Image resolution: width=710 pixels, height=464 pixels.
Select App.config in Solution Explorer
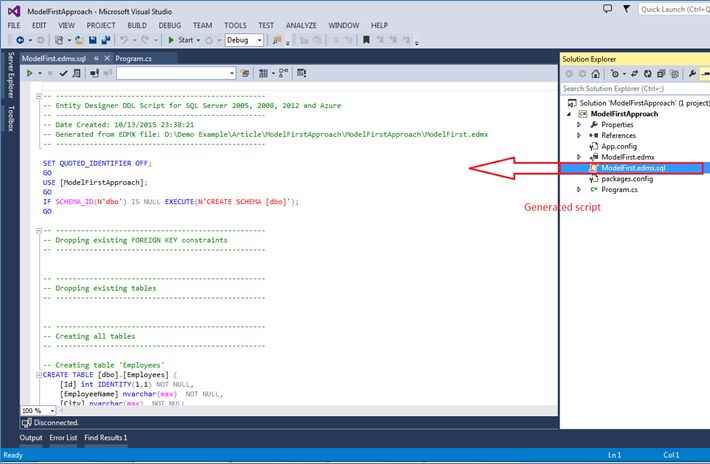click(x=619, y=146)
